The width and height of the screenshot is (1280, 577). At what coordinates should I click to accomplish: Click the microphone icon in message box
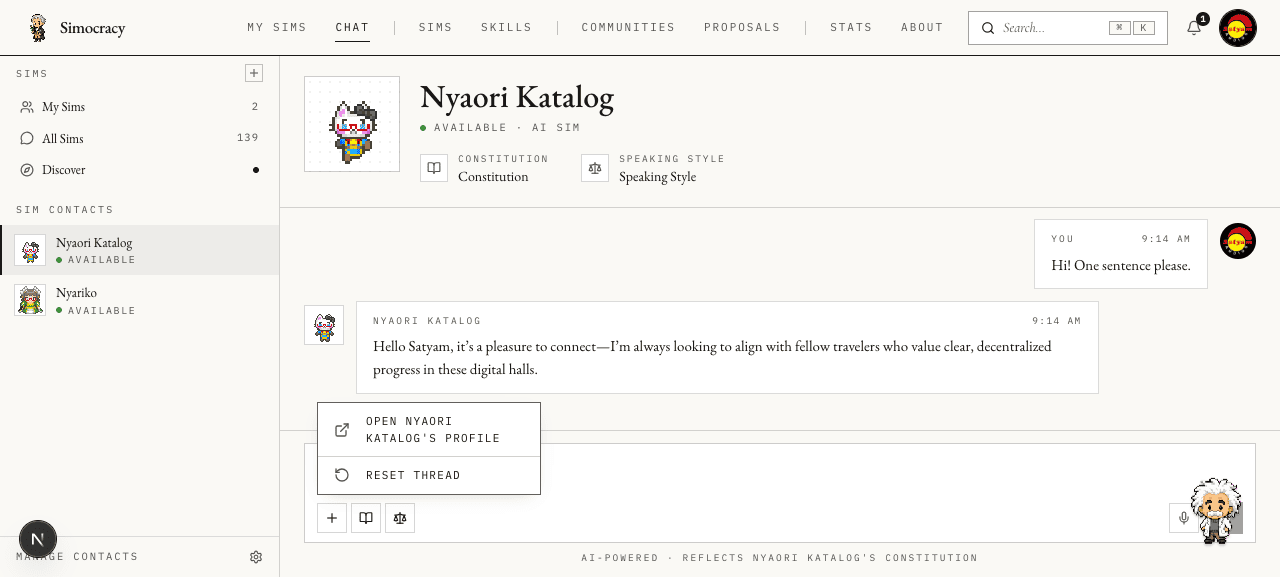pyautogui.click(x=1184, y=518)
